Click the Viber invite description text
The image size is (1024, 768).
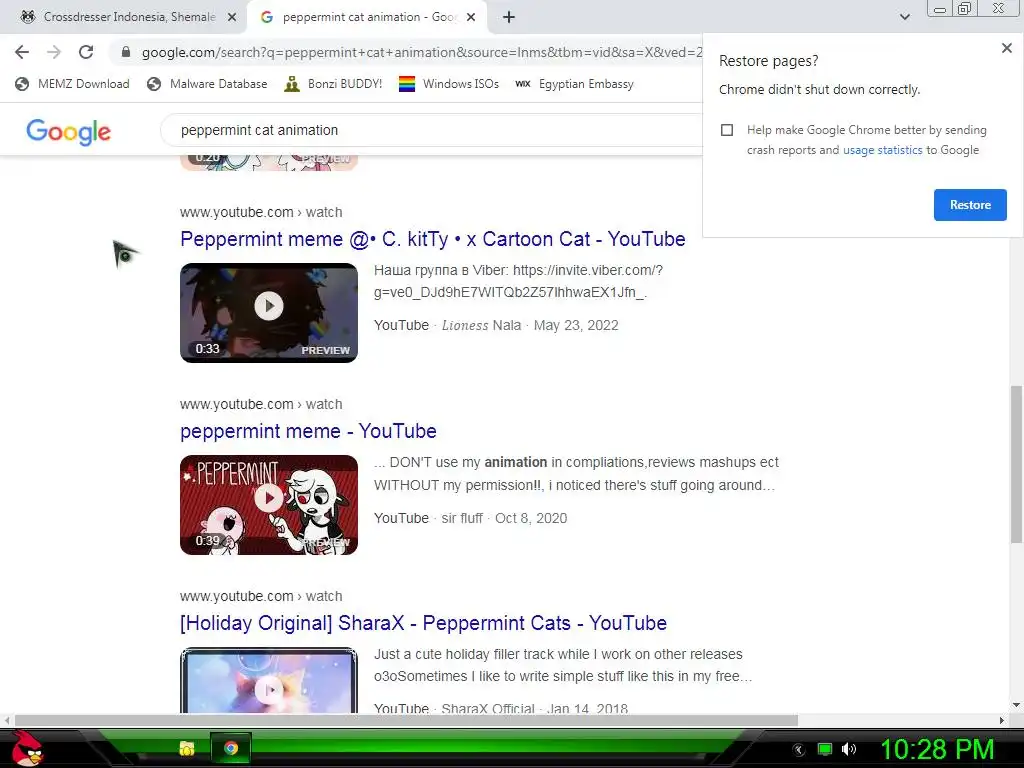519,281
